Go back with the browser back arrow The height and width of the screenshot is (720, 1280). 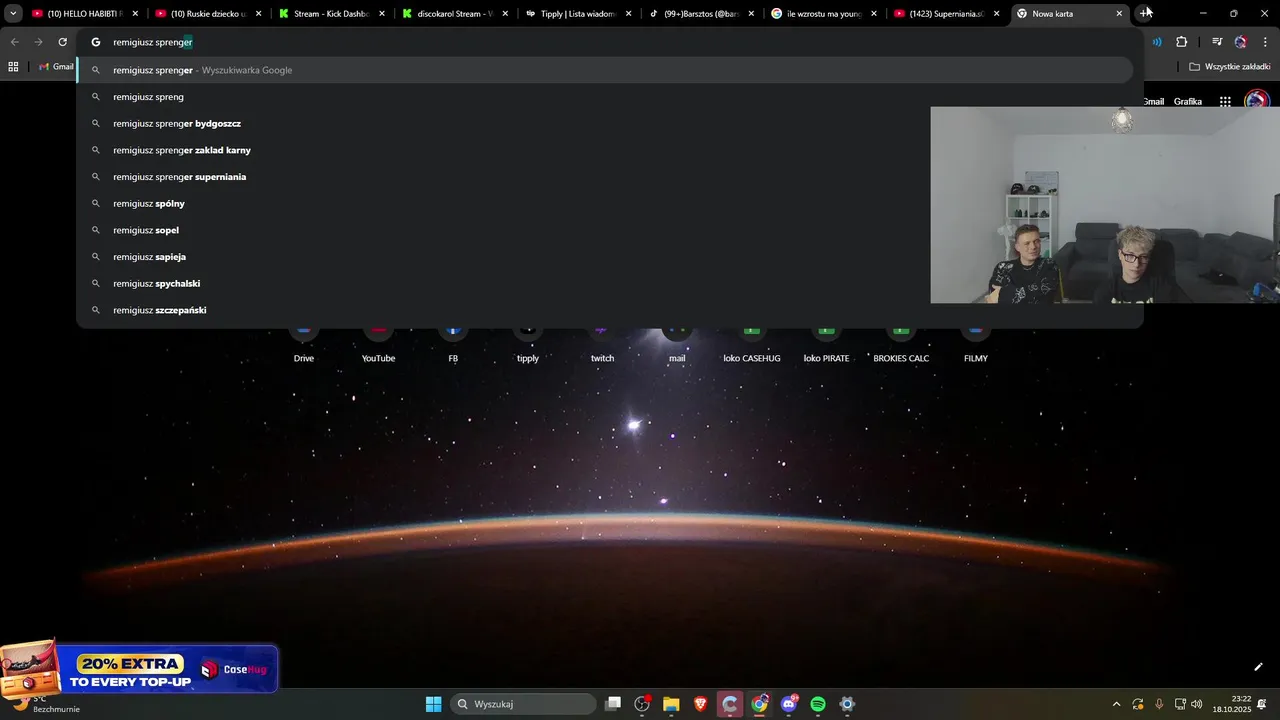coord(15,42)
